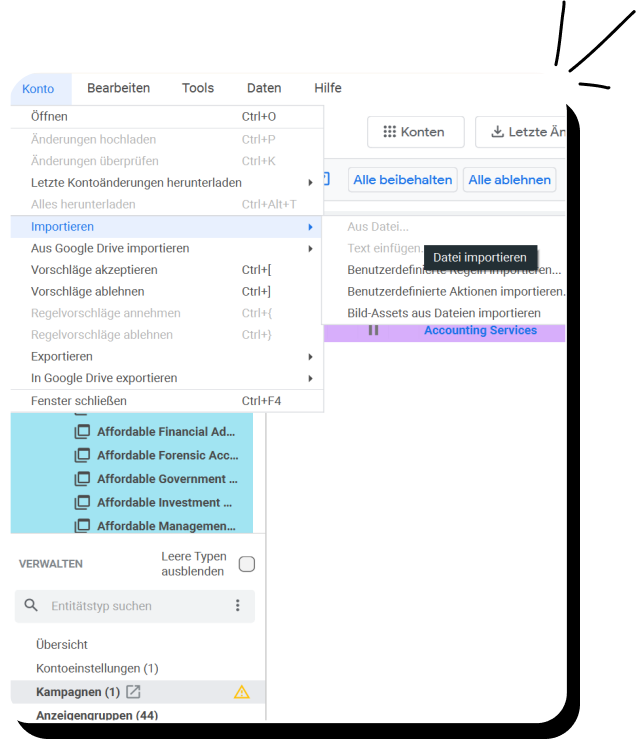This screenshot has width=636, height=739.
Task: Click the yellow warning triangle on Kampagnen
Action: coord(241,692)
